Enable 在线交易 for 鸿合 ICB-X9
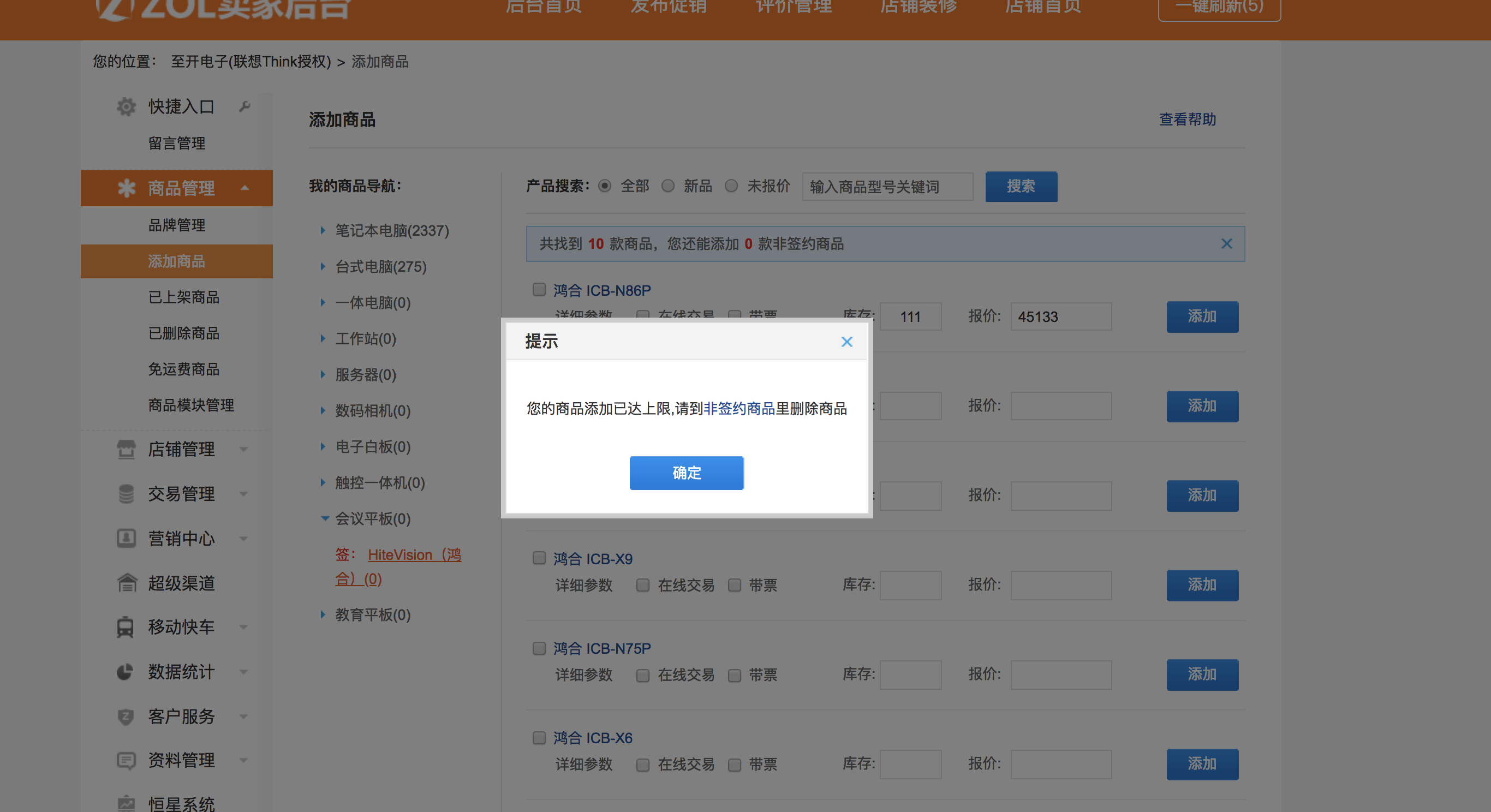 642,585
